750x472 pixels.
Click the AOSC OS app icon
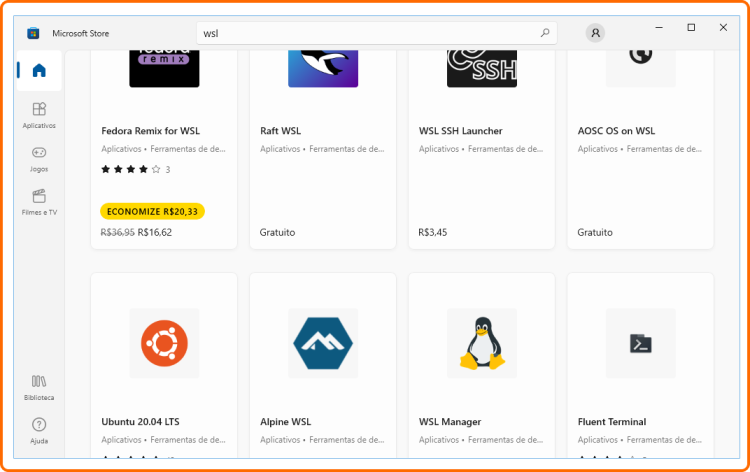(x=640, y=68)
